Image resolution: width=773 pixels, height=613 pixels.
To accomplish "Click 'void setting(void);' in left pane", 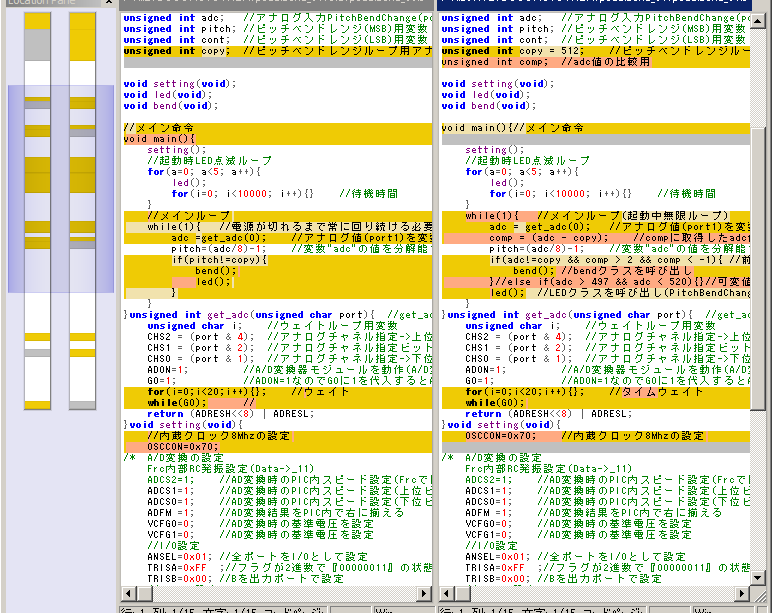I will [x=179, y=84].
